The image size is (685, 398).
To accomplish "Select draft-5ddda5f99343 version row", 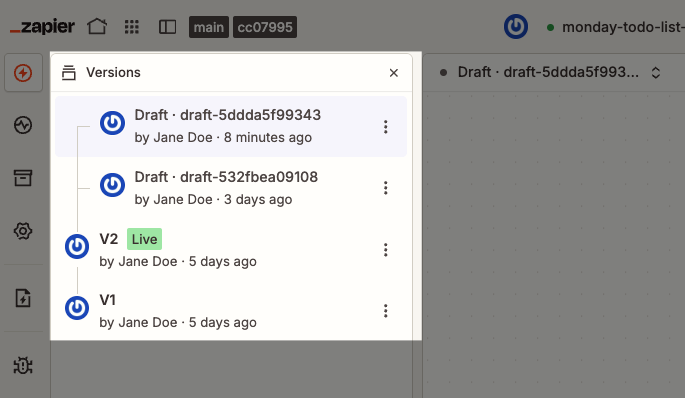I will tap(231, 126).
